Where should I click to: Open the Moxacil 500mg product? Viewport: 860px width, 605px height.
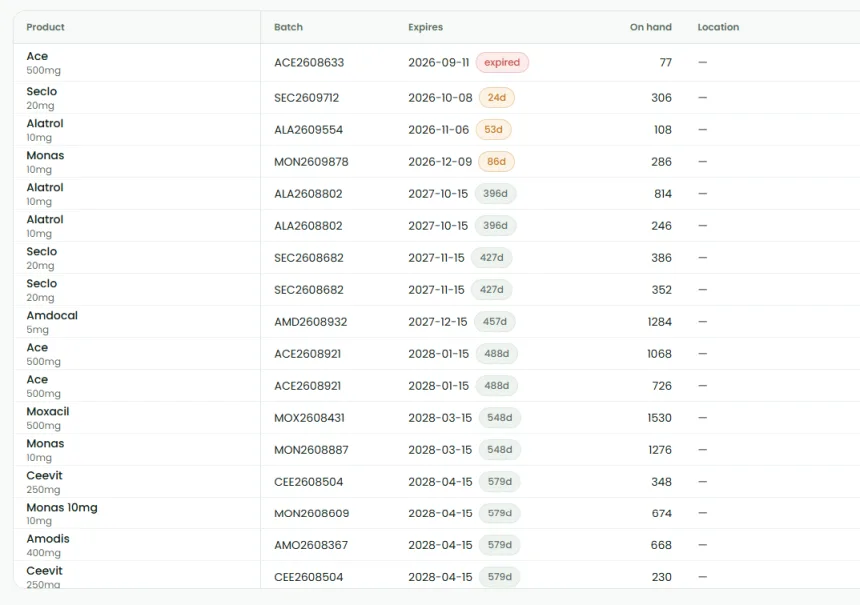(48, 418)
